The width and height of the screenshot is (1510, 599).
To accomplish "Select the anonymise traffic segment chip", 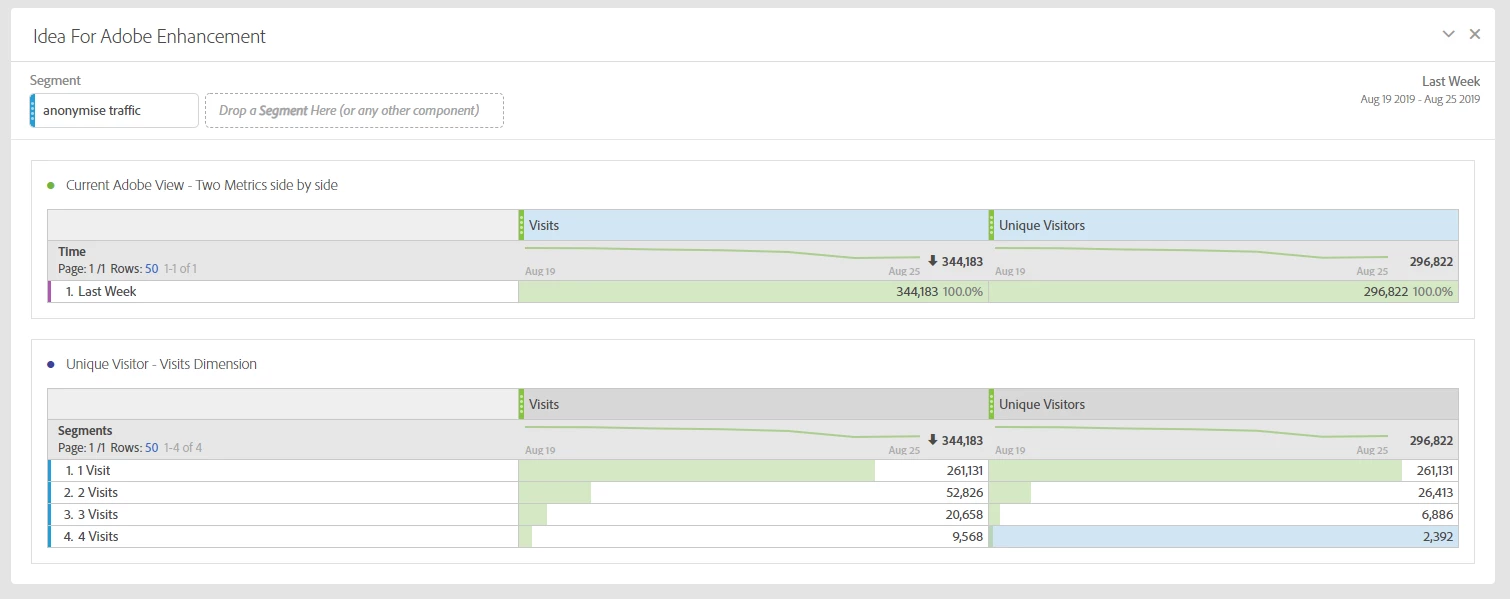I will (114, 110).
